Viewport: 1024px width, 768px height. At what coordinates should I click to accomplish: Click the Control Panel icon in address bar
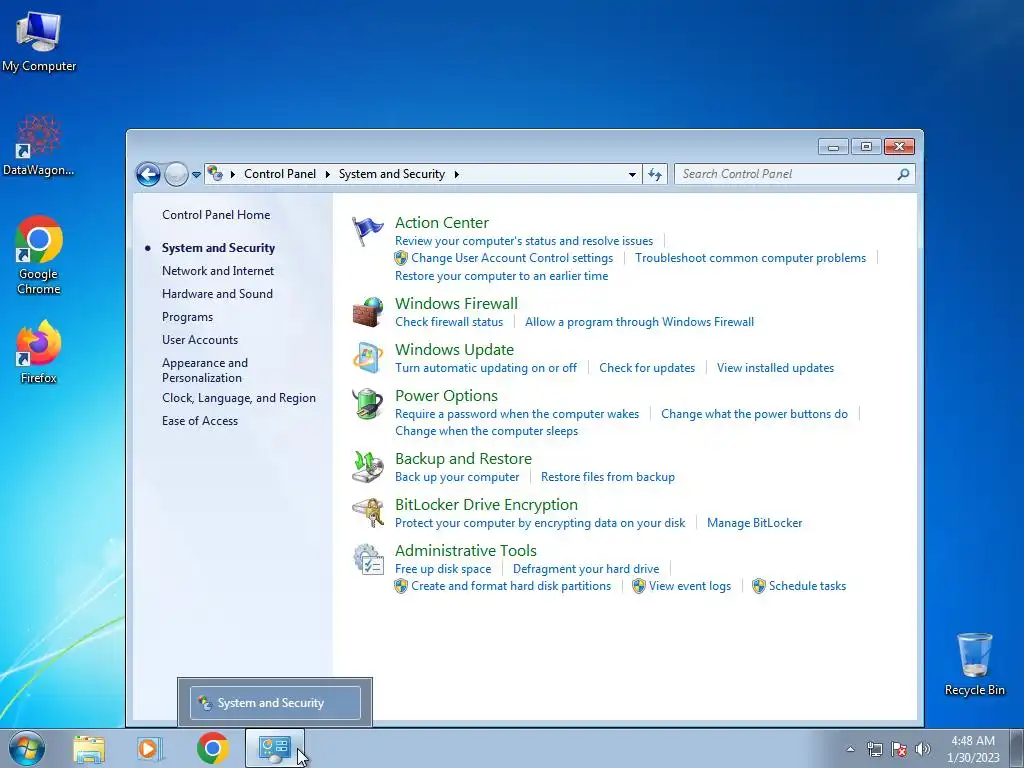(215, 174)
